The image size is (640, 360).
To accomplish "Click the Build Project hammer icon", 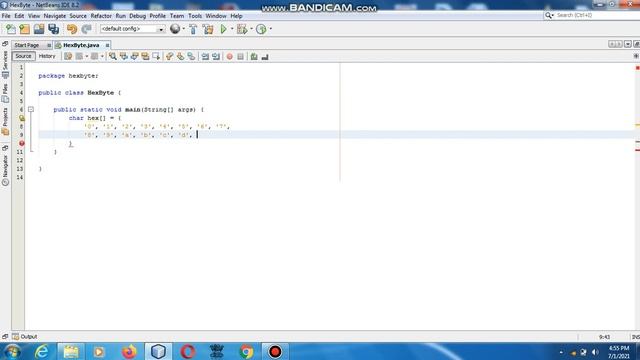I will click(193, 29).
